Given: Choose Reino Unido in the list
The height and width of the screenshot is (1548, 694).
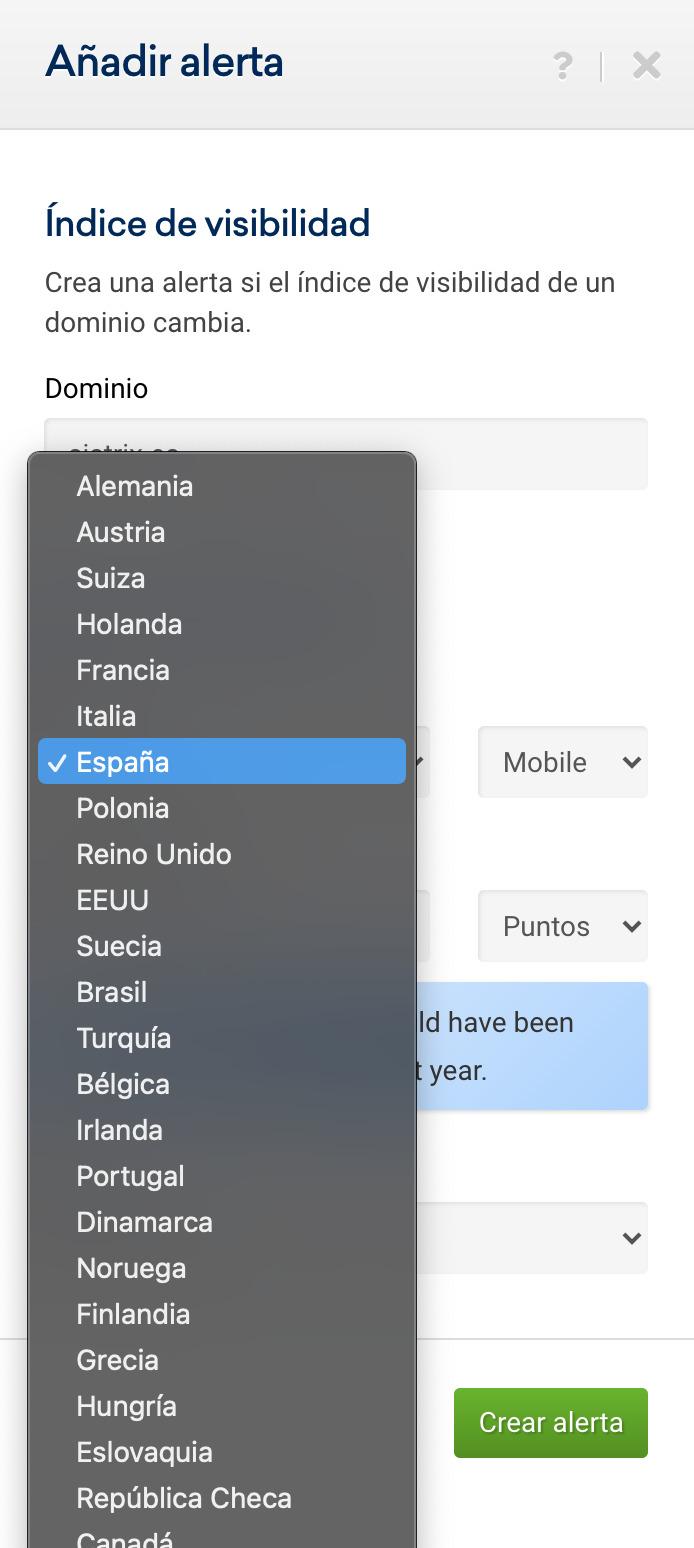Looking at the screenshot, I should [154, 854].
